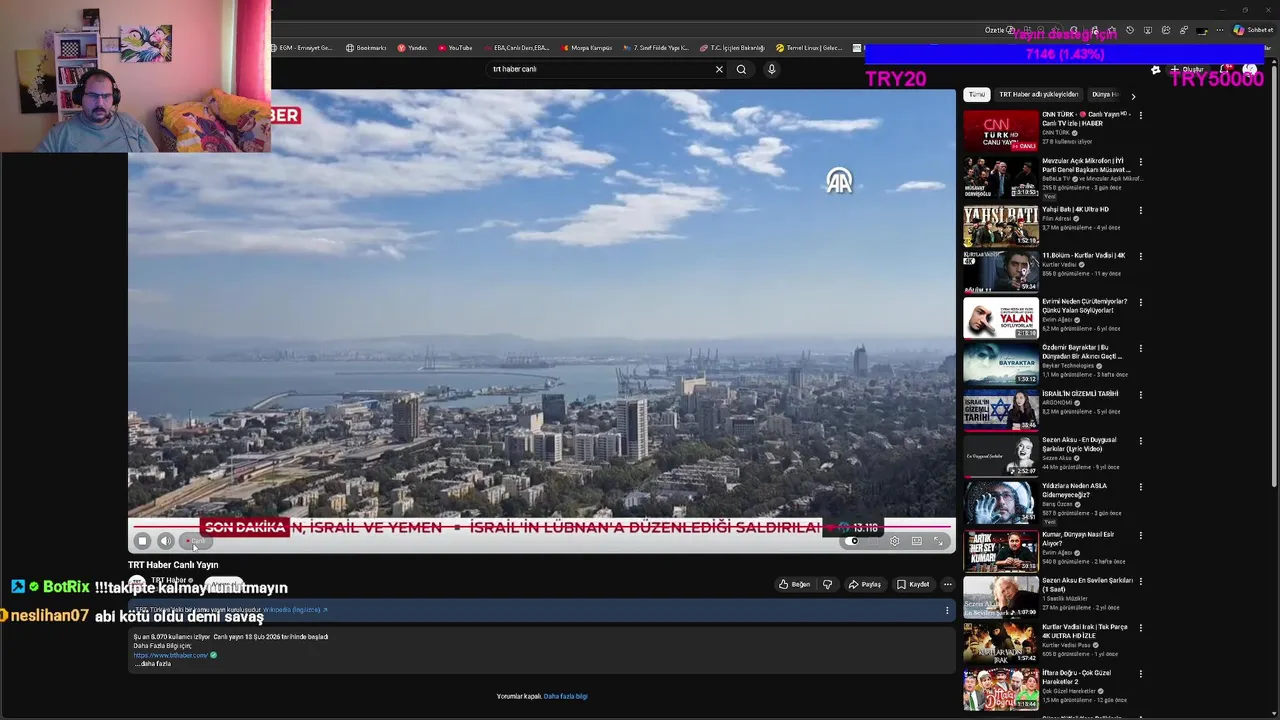Start voice search with microphone
1280x720 pixels.
click(x=771, y=69)
